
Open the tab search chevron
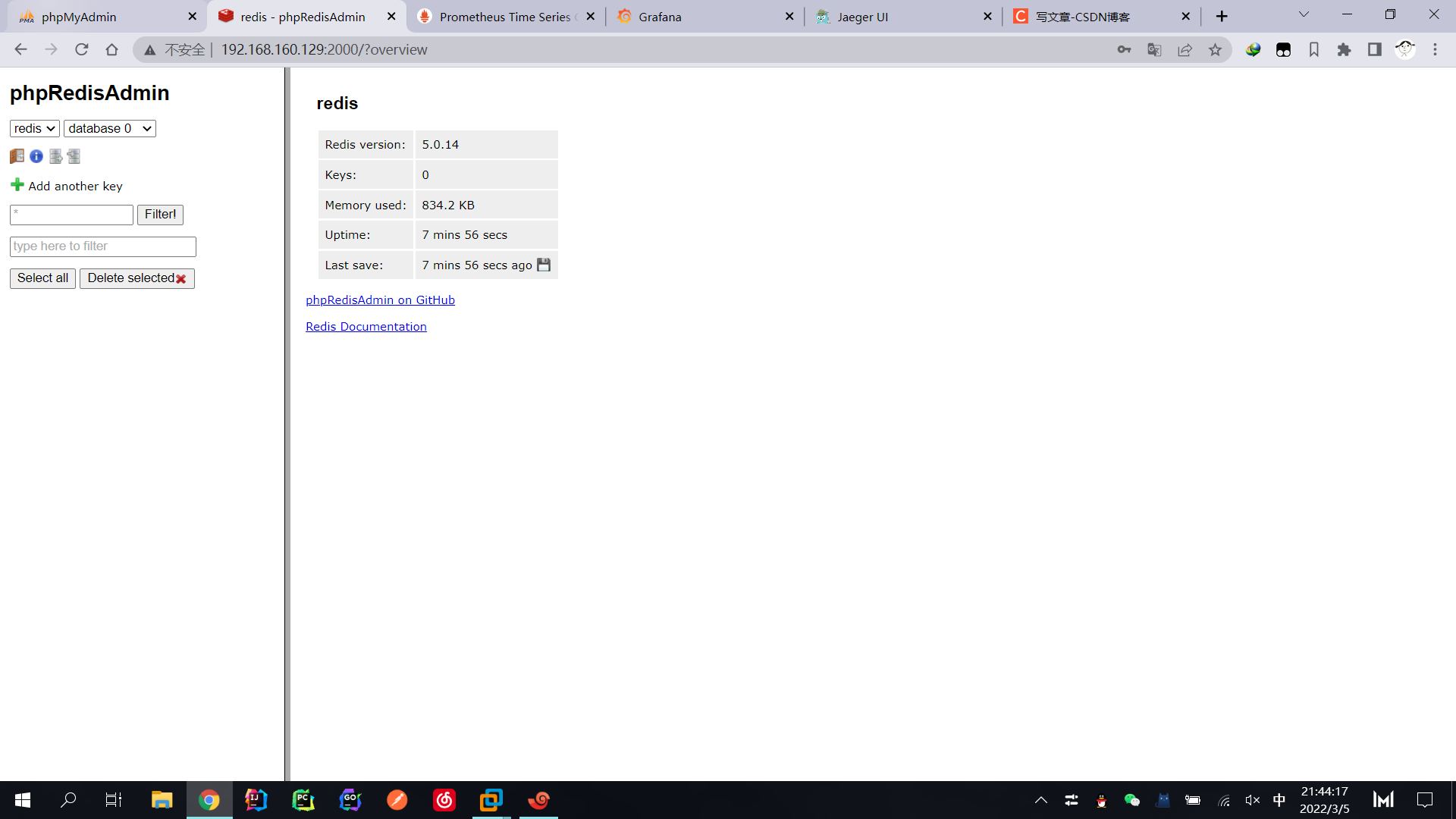click(1304, 15)
